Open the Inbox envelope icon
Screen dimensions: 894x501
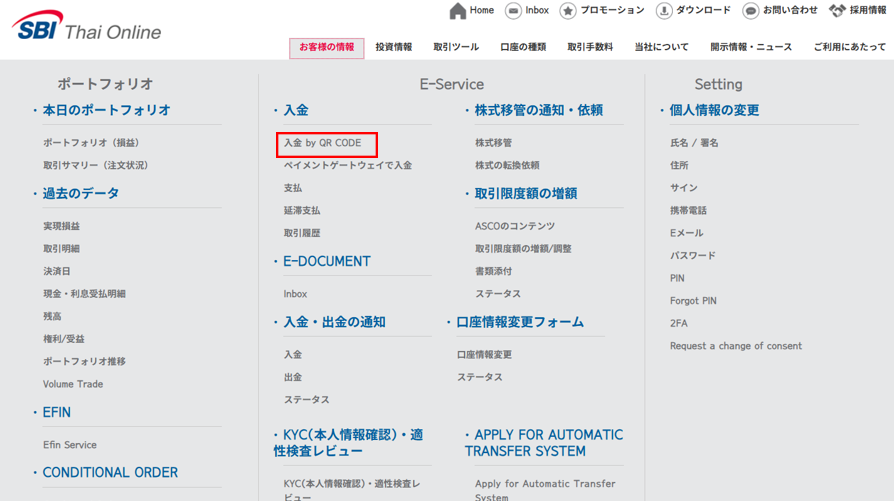point(513,11)
